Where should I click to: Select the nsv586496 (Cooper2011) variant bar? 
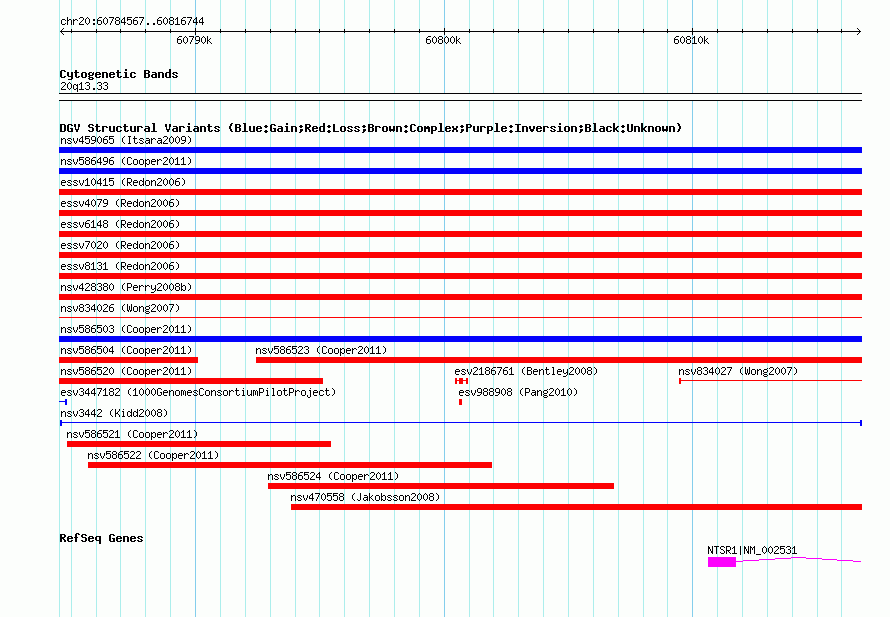point(460,171)
